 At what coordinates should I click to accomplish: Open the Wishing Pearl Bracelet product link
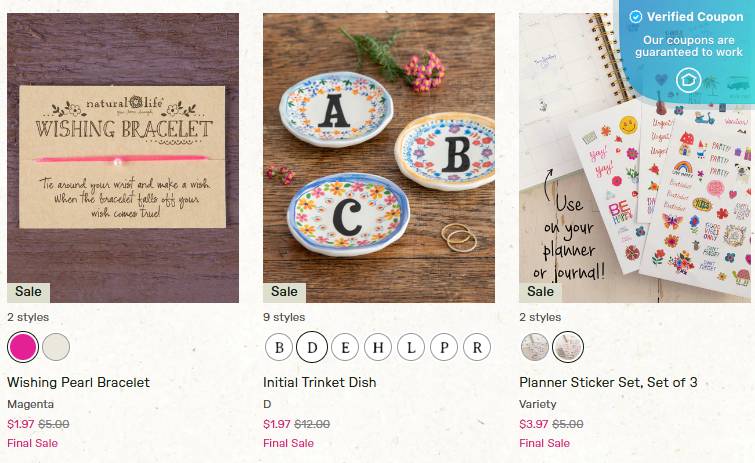[78, 382]
